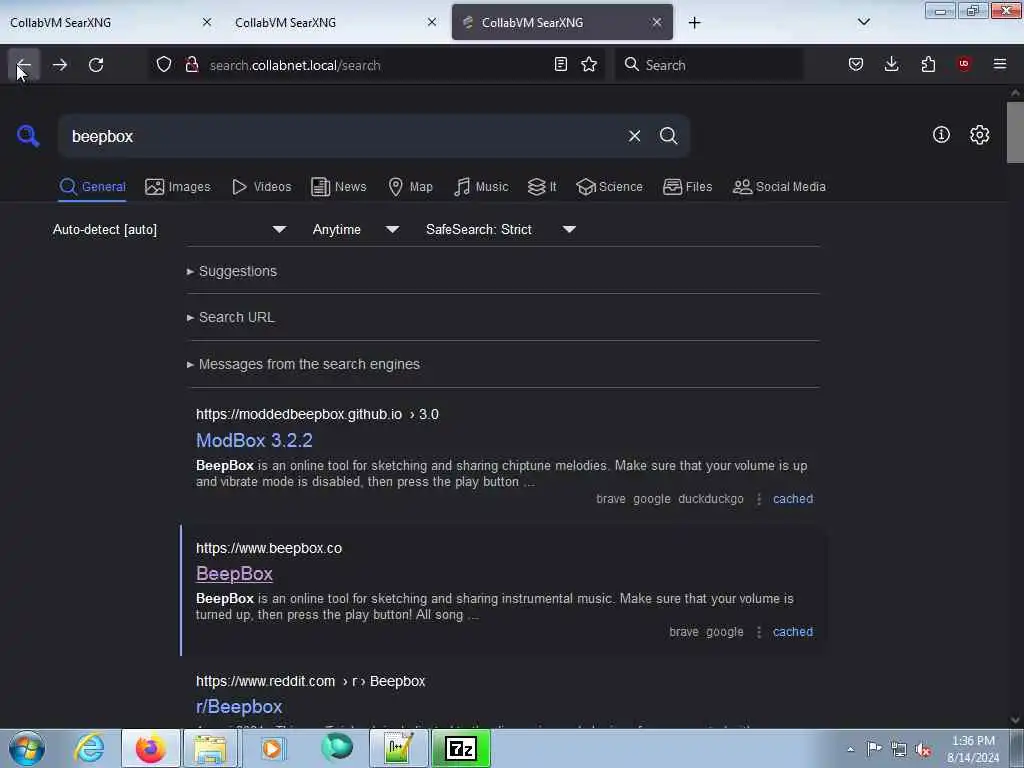Open Windows Media Player taskbar icon
The width and height of the screenshot is (1024, 768).
click(272, 748)
